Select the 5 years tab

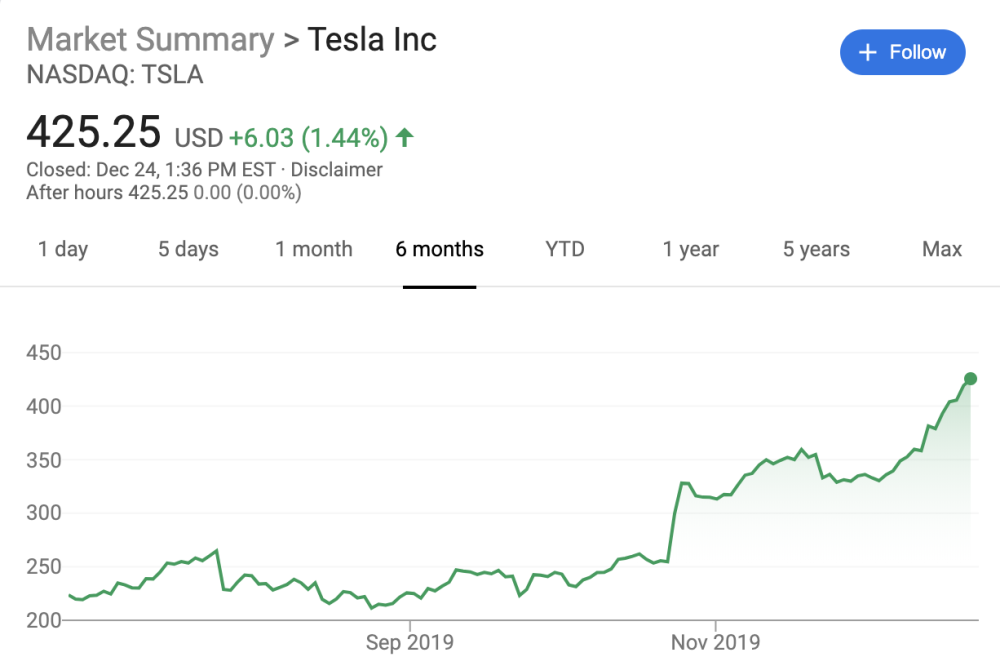(x=816, y=249)
